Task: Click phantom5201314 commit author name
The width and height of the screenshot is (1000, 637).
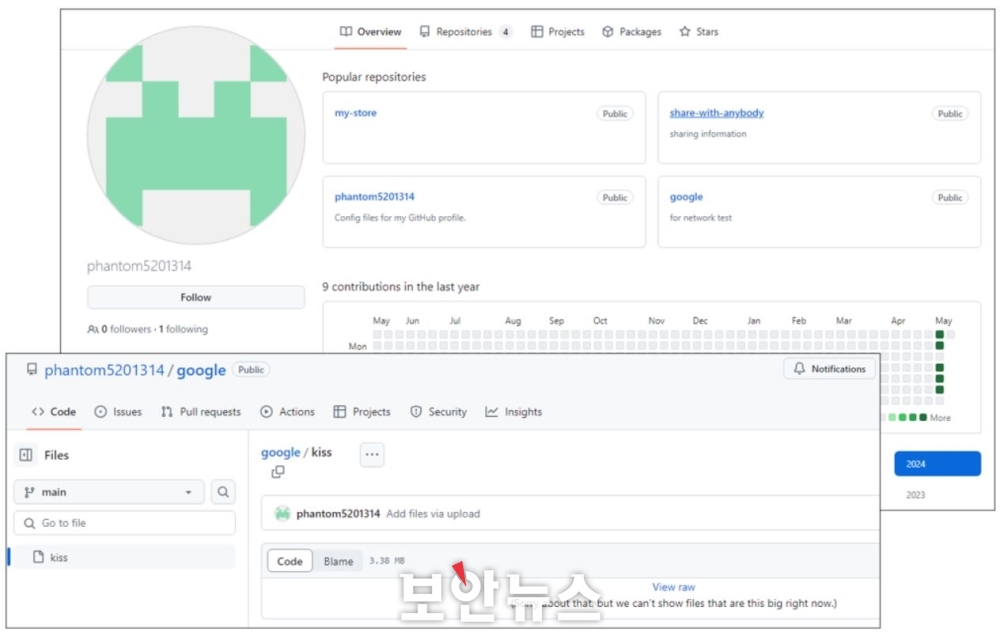Action: (x=338, y=513)
